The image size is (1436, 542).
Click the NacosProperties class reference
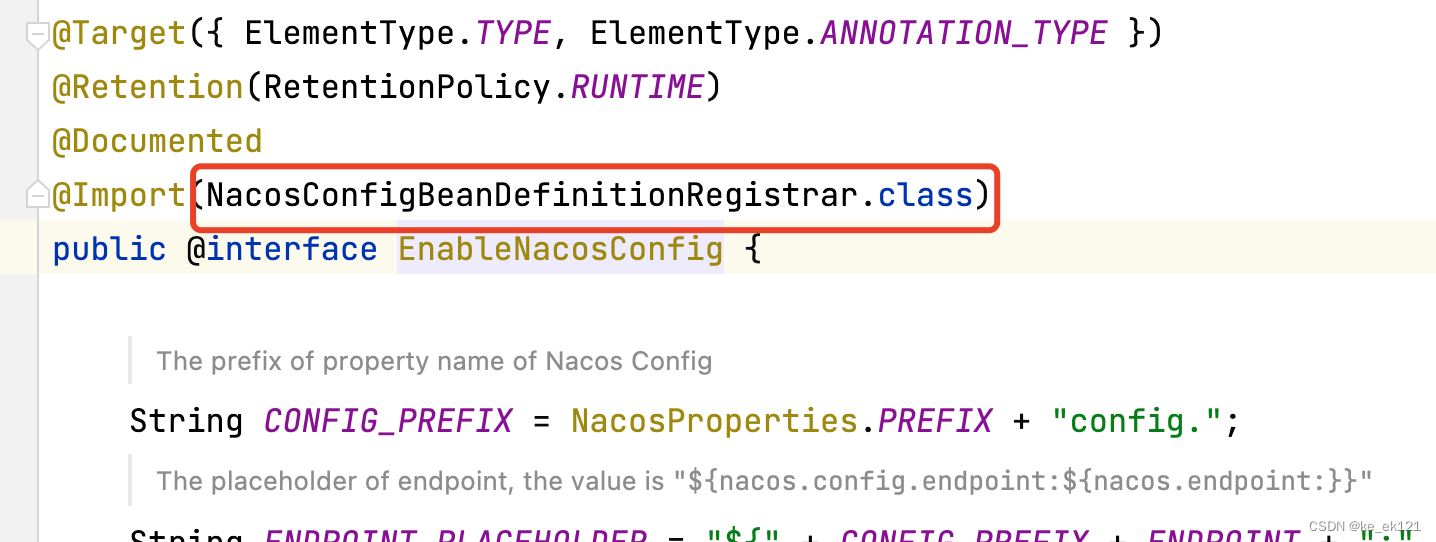[714, 421]
